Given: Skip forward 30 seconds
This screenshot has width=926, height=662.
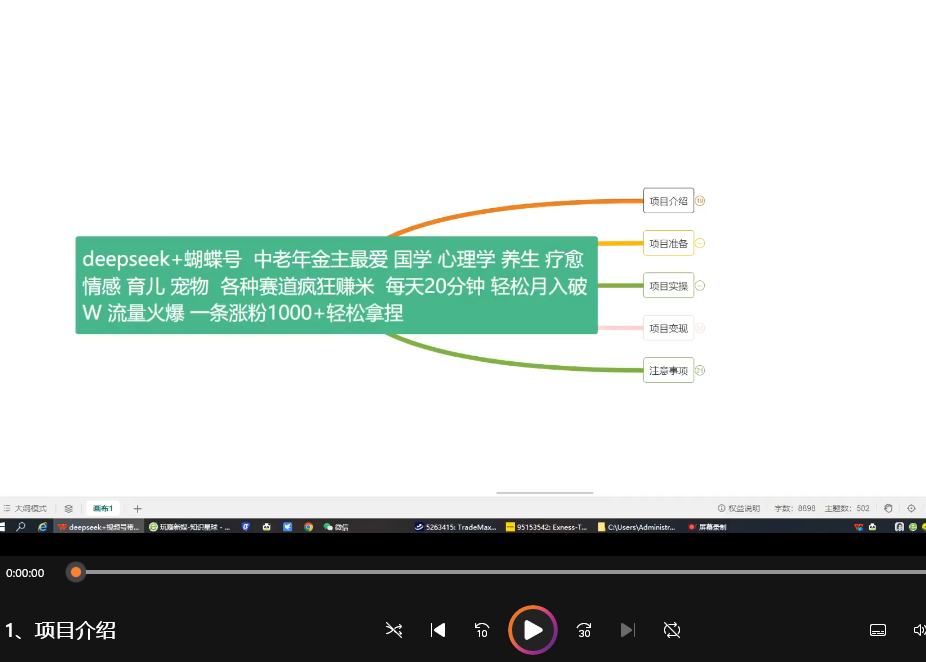Looking at the screenshot, I should (x=584, y=630).
